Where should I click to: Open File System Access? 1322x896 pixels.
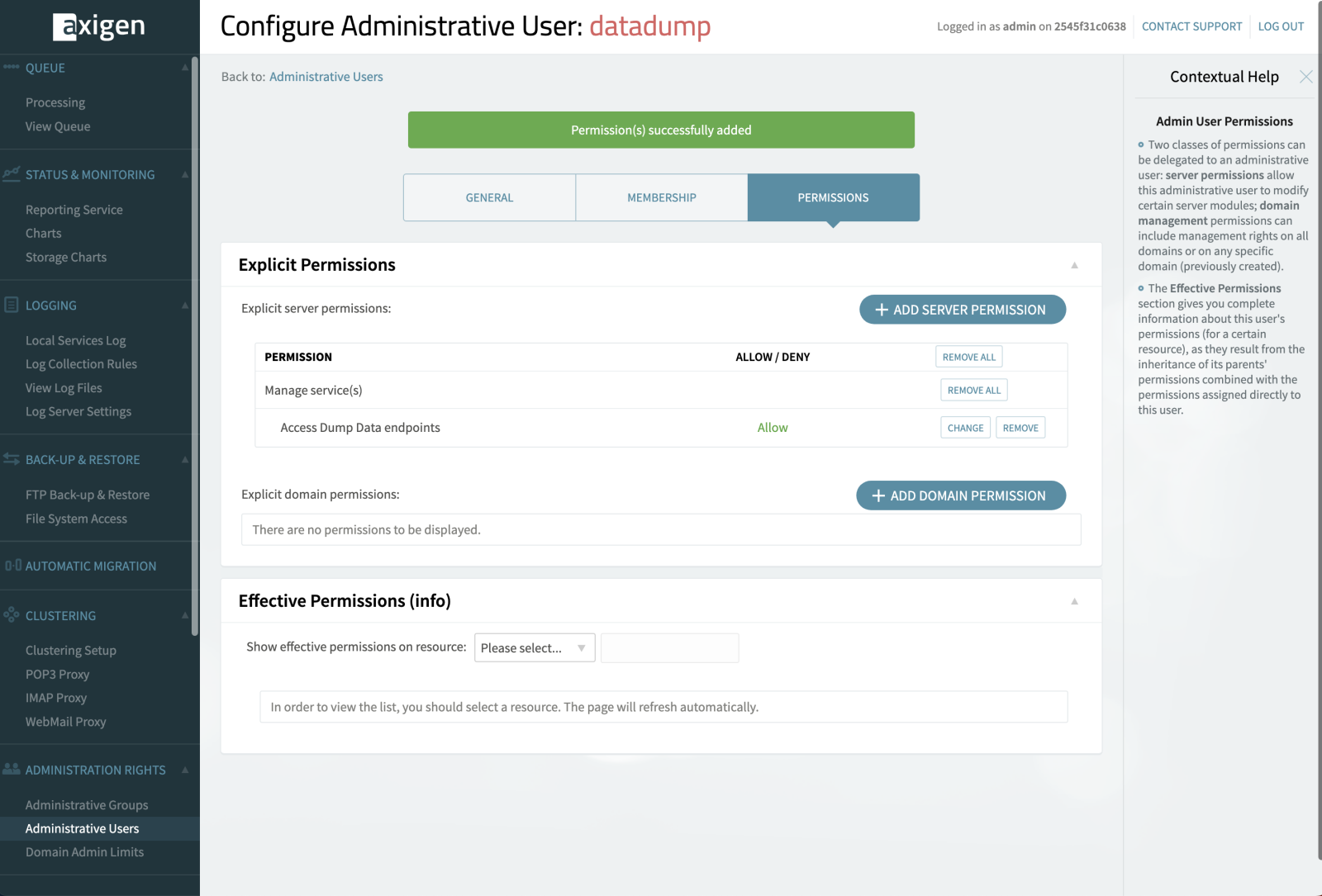tap(76, 519)
